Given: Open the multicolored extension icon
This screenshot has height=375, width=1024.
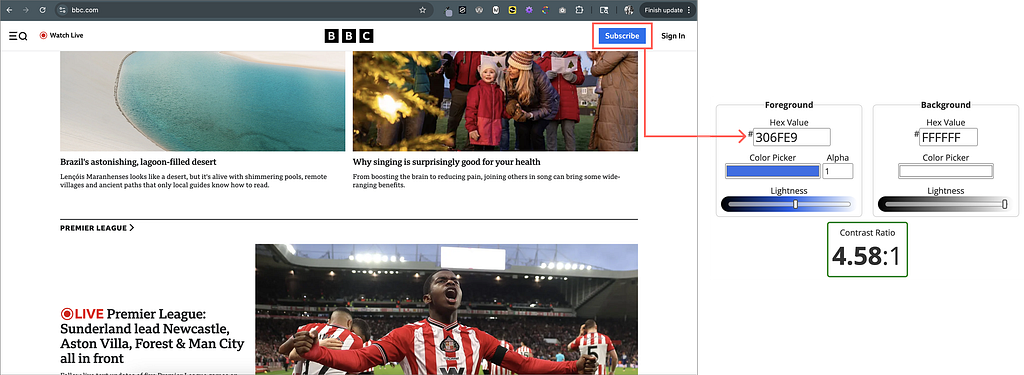Looking at the screenshot, I should (545, 10).
